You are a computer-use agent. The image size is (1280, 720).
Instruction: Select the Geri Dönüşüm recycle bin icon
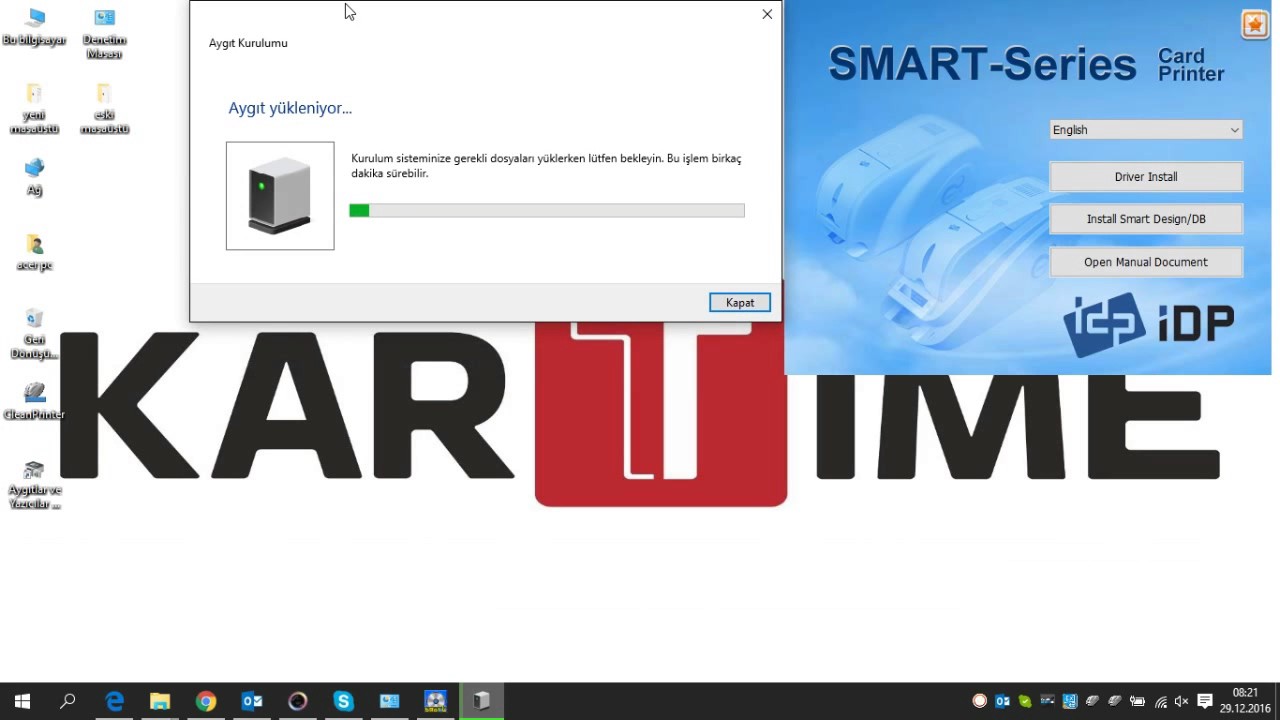(34, 334)
